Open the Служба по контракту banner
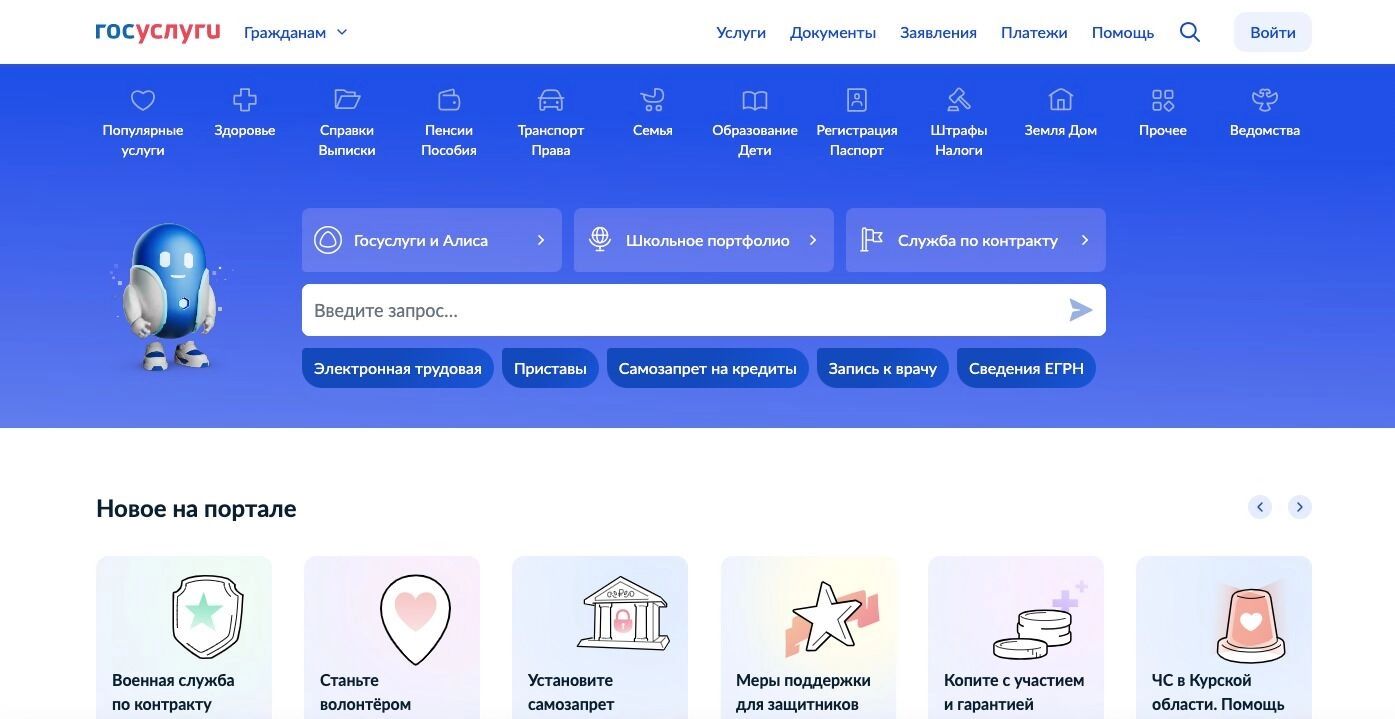1395x719 pixels. pos(975,240)
